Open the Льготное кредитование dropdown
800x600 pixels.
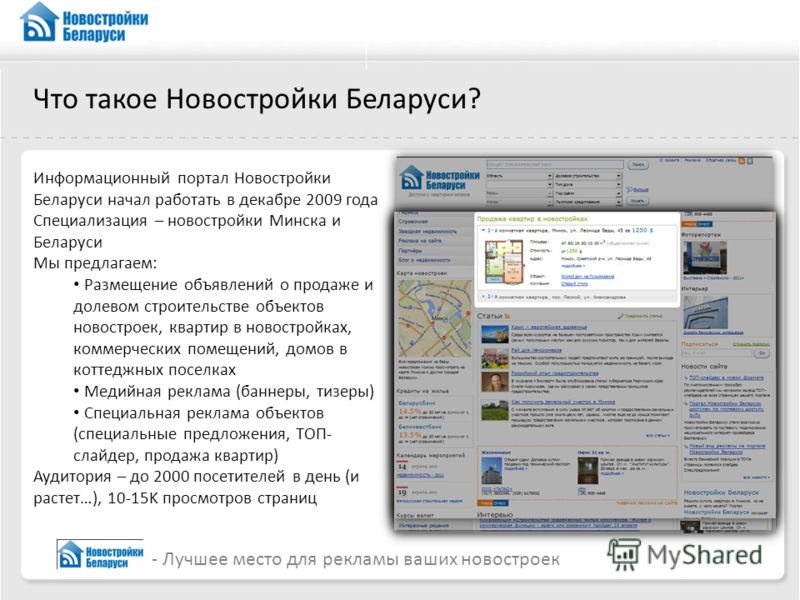point(588,202)
